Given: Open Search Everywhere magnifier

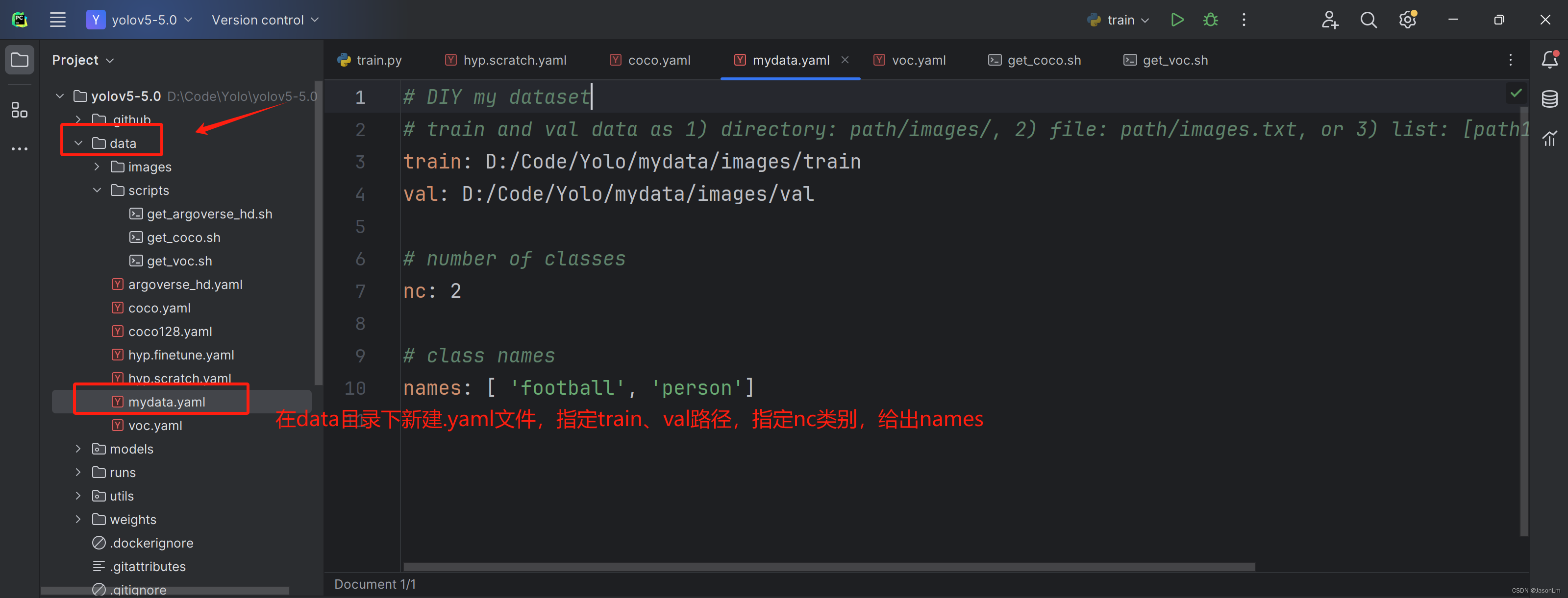Looking at the screenshot, I should pyautogui.click(x=1369, y=20).
